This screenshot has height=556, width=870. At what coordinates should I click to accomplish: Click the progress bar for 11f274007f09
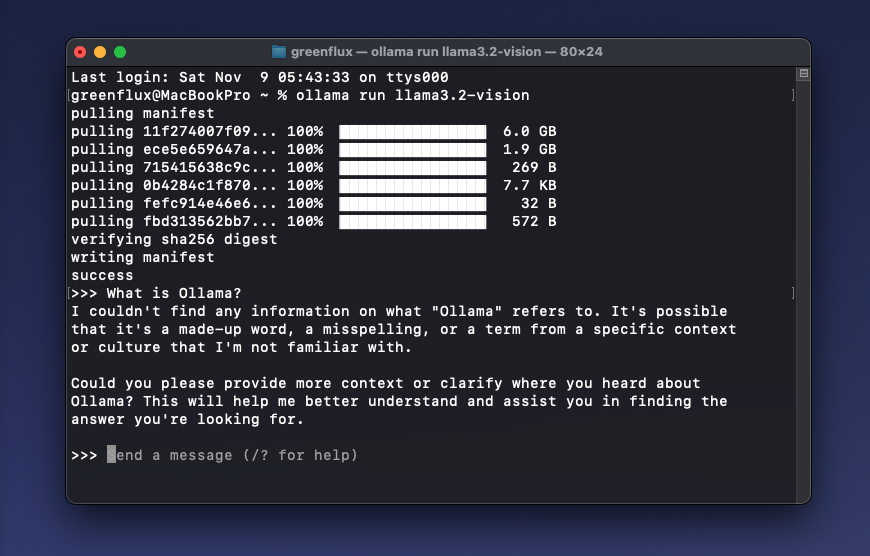click(412, 132)
